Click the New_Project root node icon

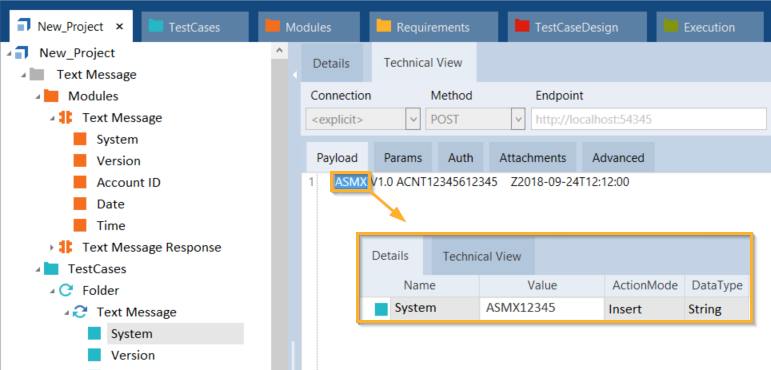tap(22, 53)
